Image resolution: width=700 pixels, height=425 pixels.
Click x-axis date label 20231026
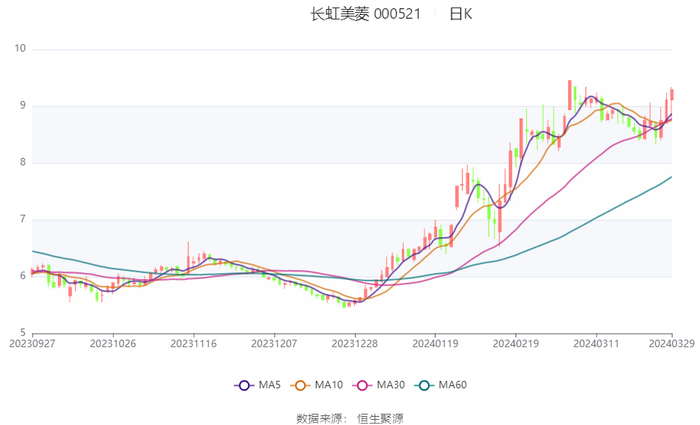coord(113,343)
